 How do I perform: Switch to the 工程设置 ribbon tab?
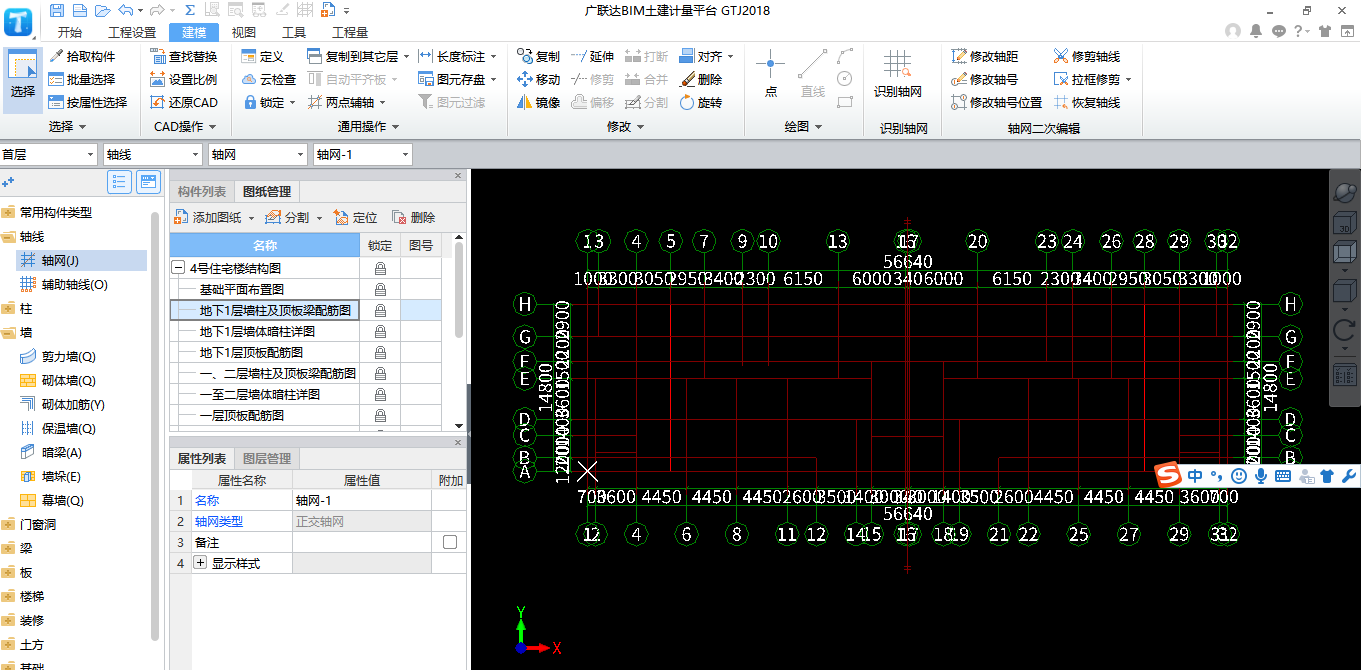[132, 32]
